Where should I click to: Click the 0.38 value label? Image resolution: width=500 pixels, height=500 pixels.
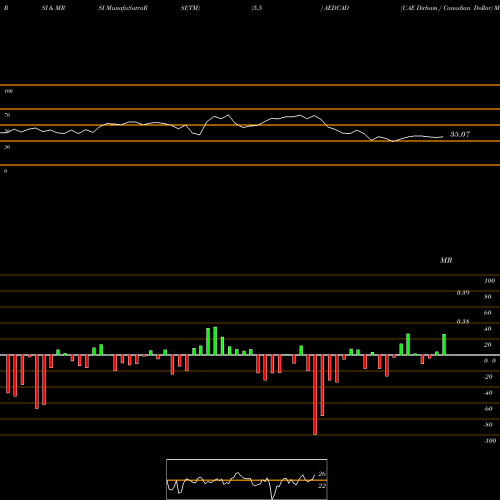[x=463, y=321]
